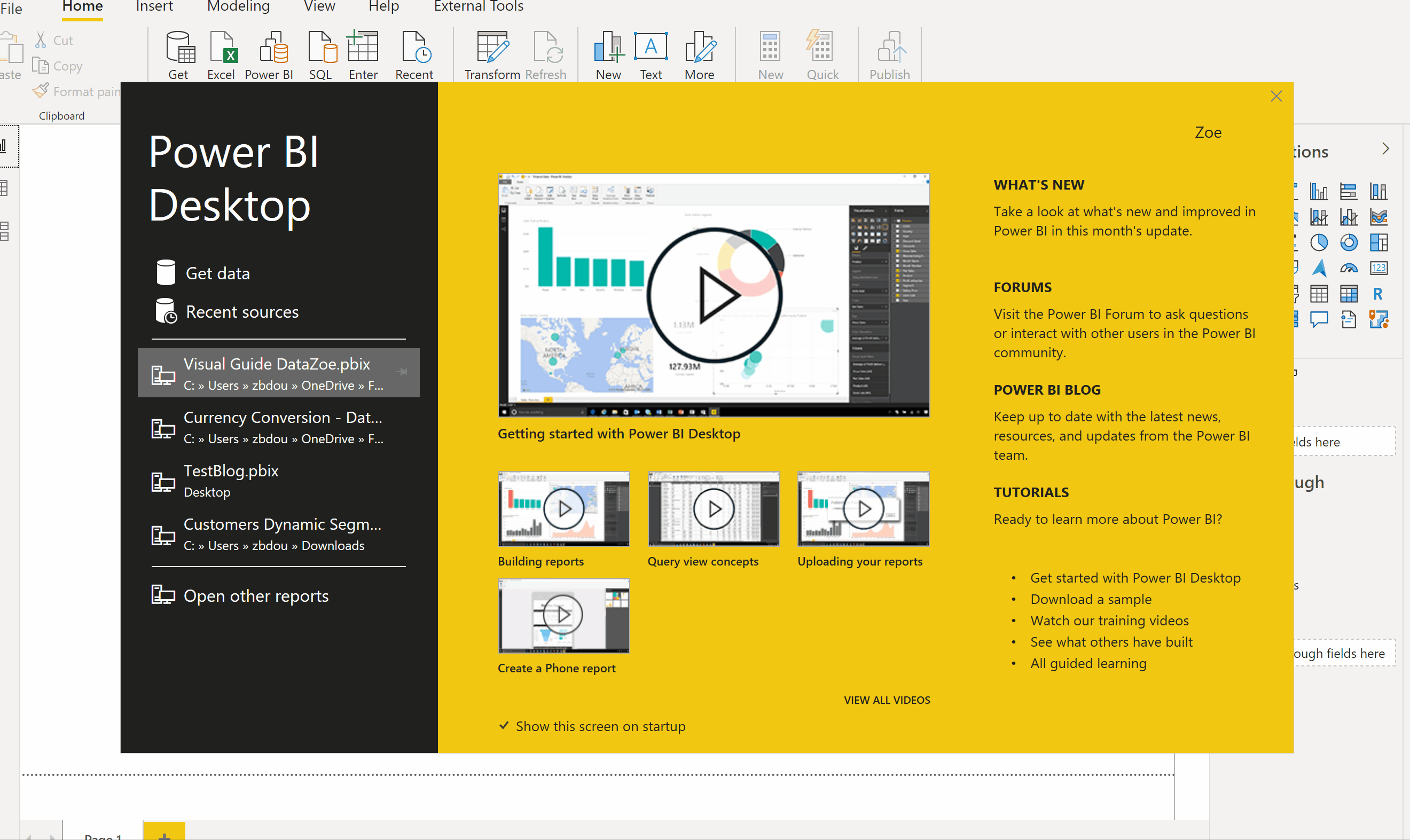Switch to the Modeling tab
Screen dimensions: 1410x840
click(238, 7)
